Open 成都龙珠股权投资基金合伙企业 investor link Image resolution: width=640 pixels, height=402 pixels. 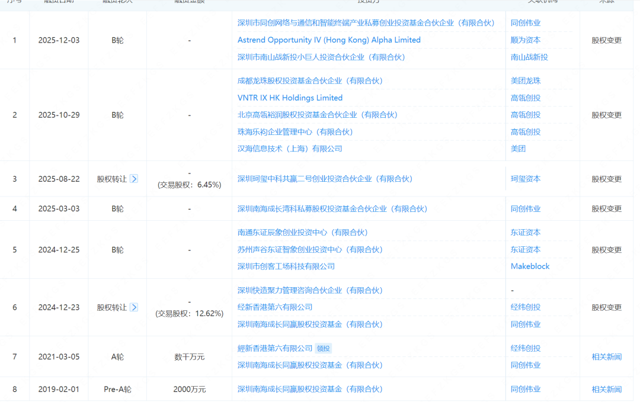coord(309,81)
